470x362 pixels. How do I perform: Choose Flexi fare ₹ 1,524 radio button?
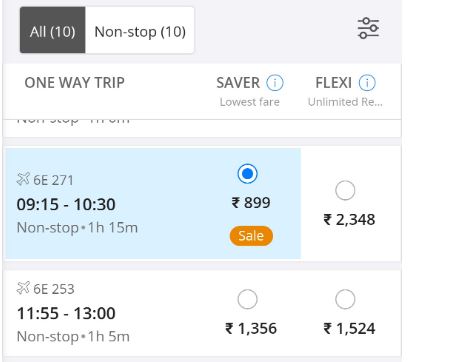[x=345, y=299]
